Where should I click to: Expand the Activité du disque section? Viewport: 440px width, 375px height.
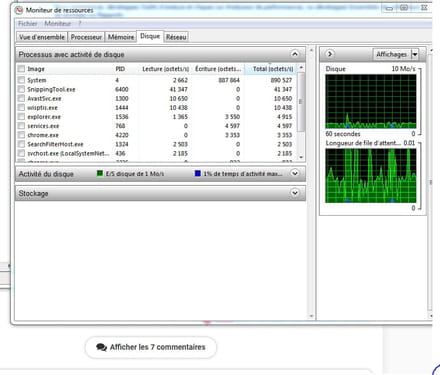[x=295, y=173]
